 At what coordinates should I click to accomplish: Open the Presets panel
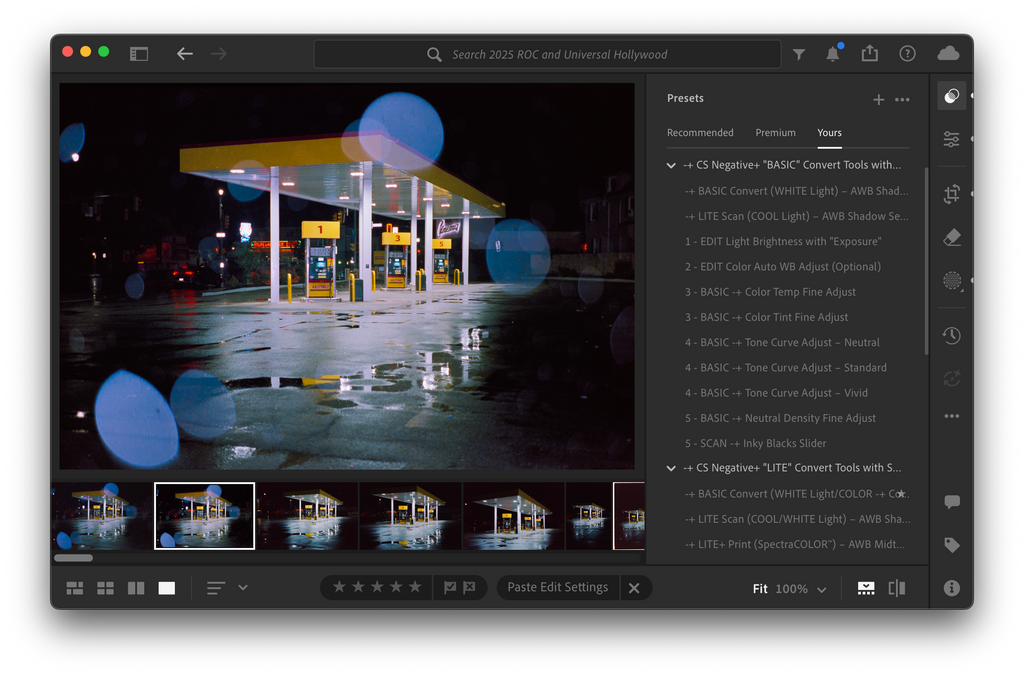[x=951, y=95]
